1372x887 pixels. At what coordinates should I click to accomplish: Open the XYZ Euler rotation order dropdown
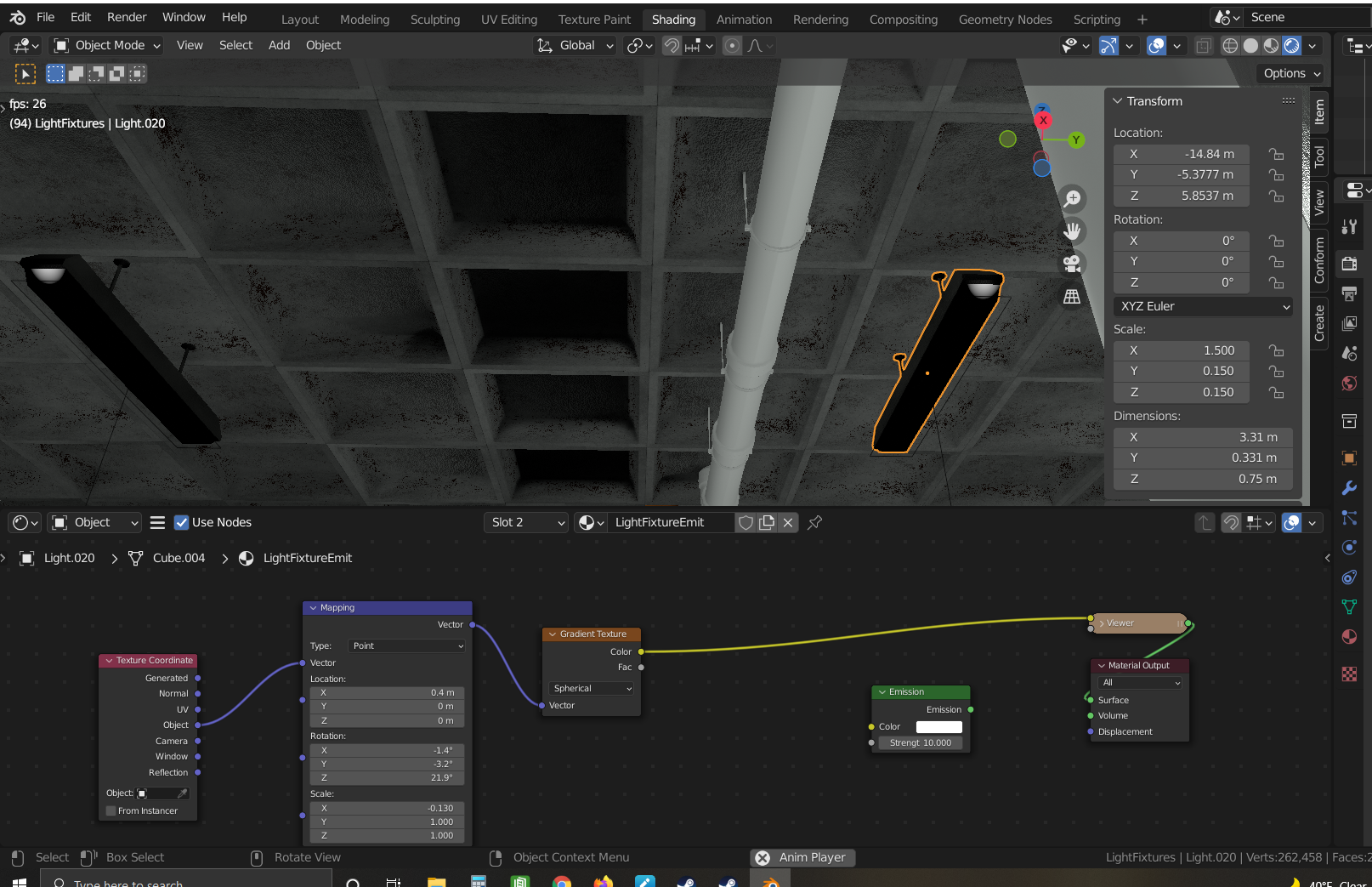pos(1202,306)
